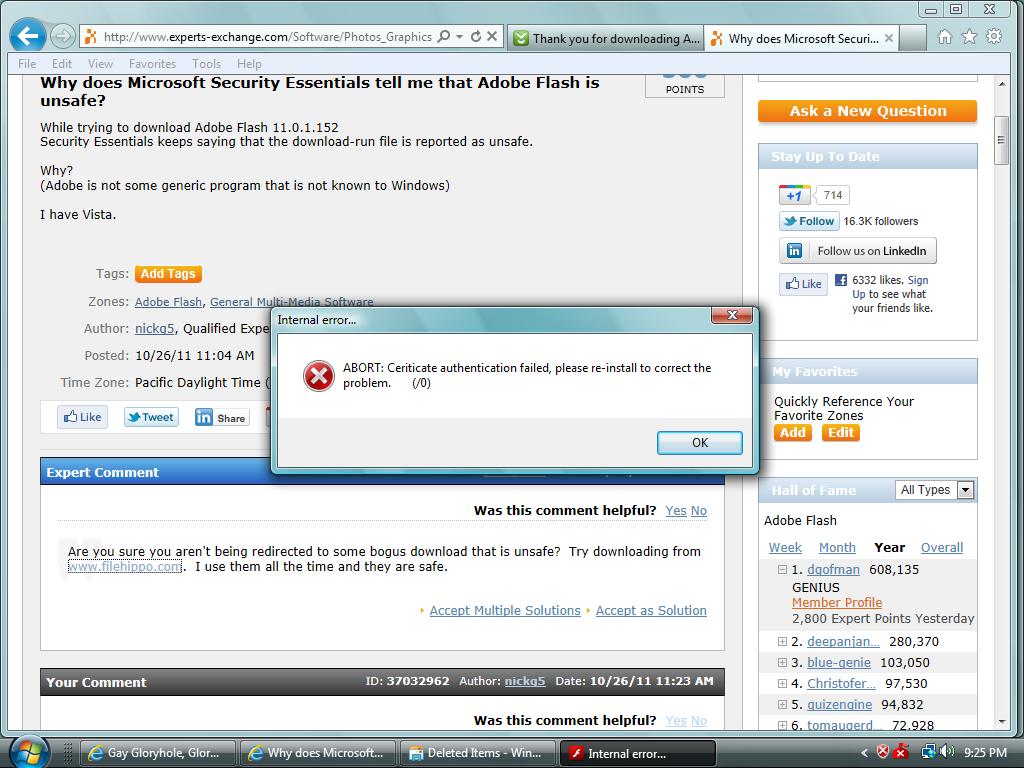Expand the deepanjan Hall of Fame entry
The width and height of the screenshot is (1024, 768).
pyautogui.click(x=782, y=641)
